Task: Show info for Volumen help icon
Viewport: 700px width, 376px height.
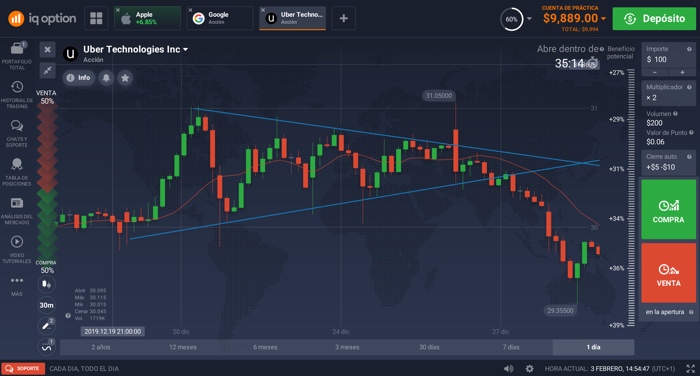Action: 675,114
